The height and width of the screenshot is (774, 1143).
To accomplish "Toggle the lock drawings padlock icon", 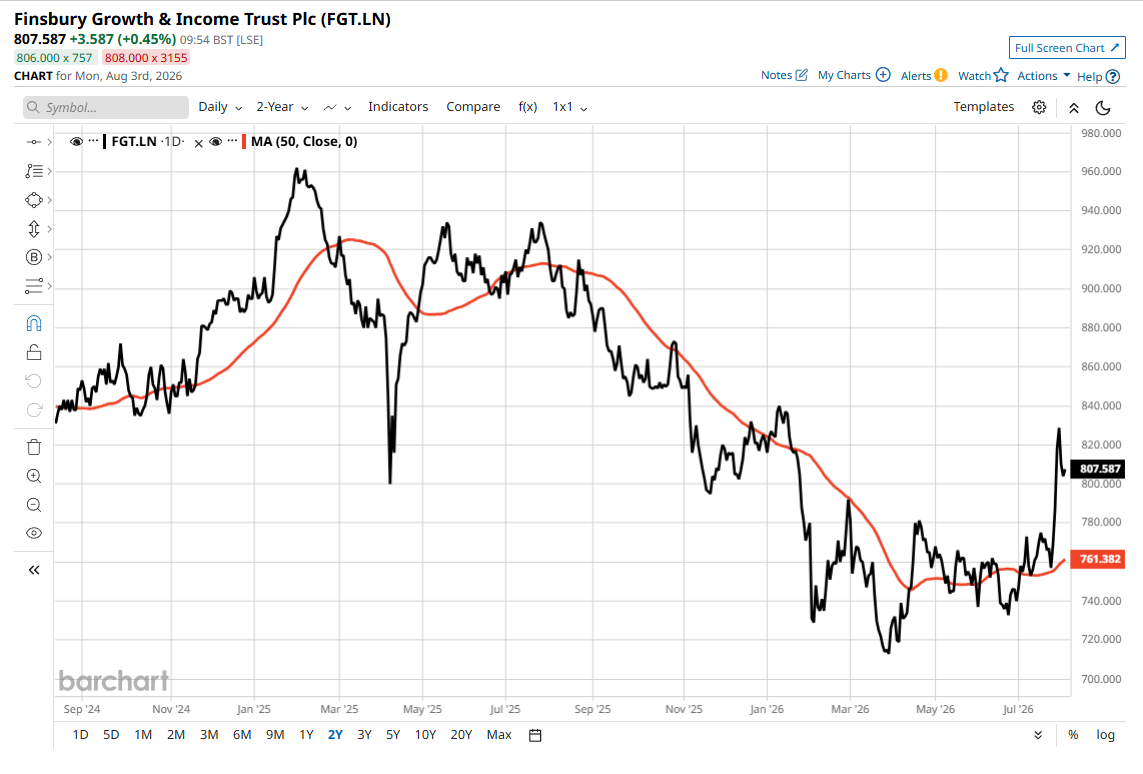I will (34, 352).
